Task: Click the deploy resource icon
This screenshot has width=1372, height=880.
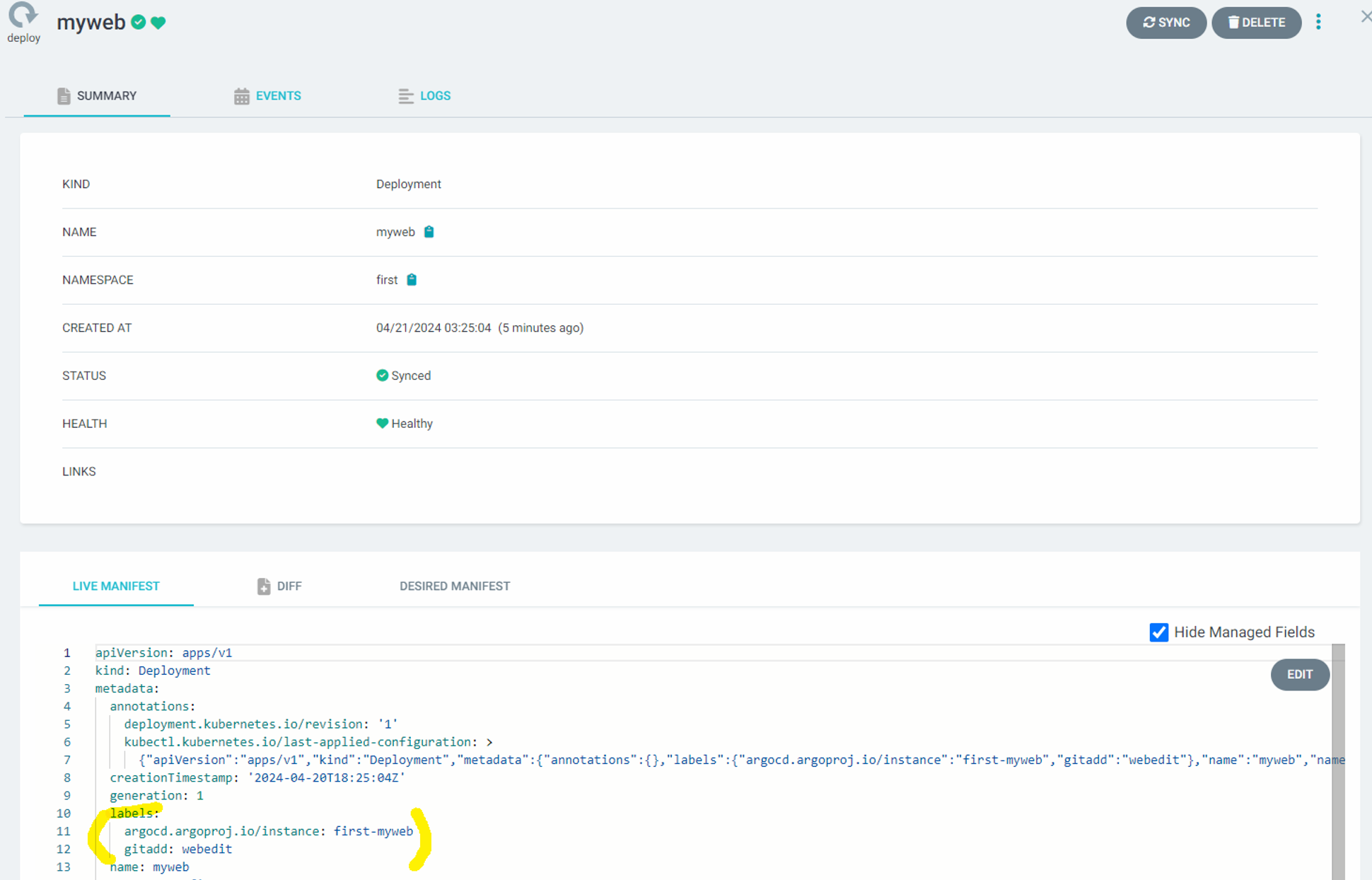Action: pyautogui.click(x=23, y=16)
